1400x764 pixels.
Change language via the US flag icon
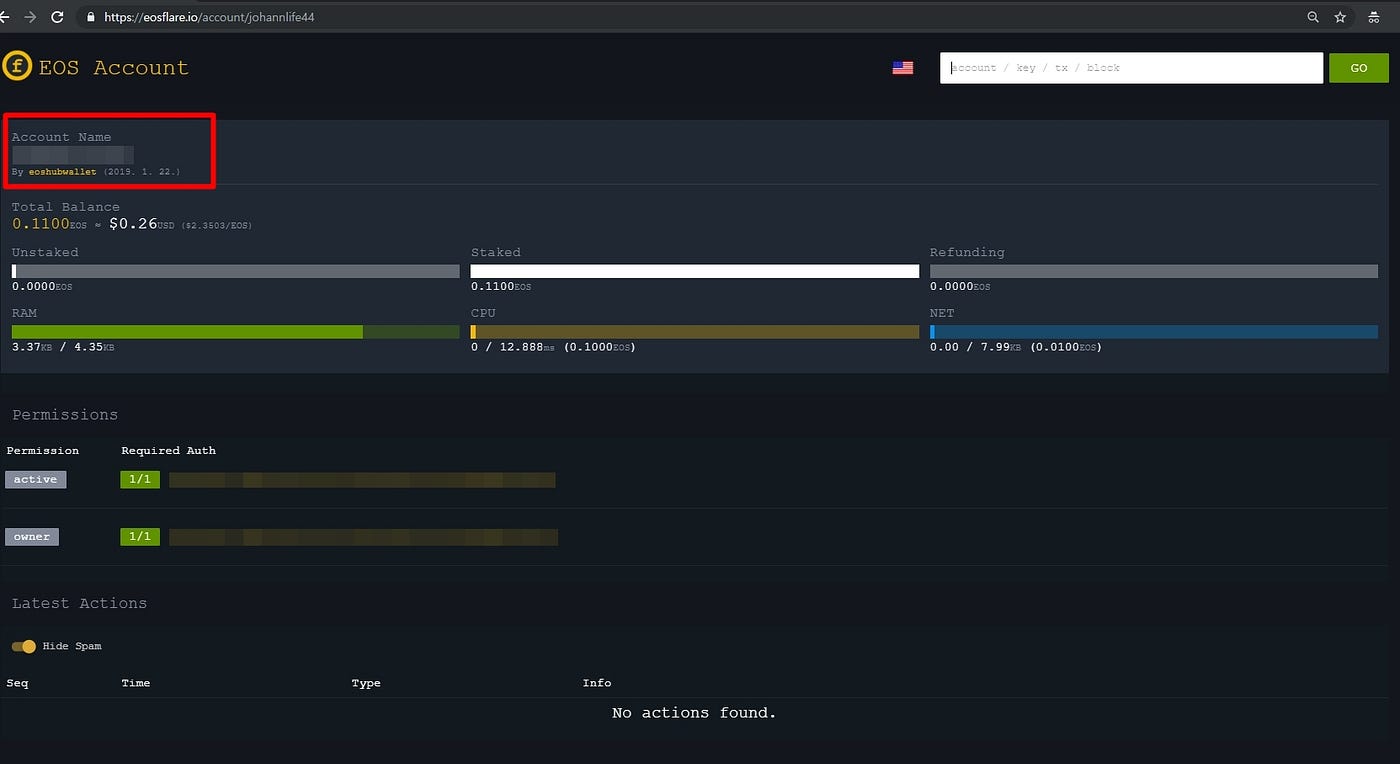pyautogui.click(x=903, y=68)
